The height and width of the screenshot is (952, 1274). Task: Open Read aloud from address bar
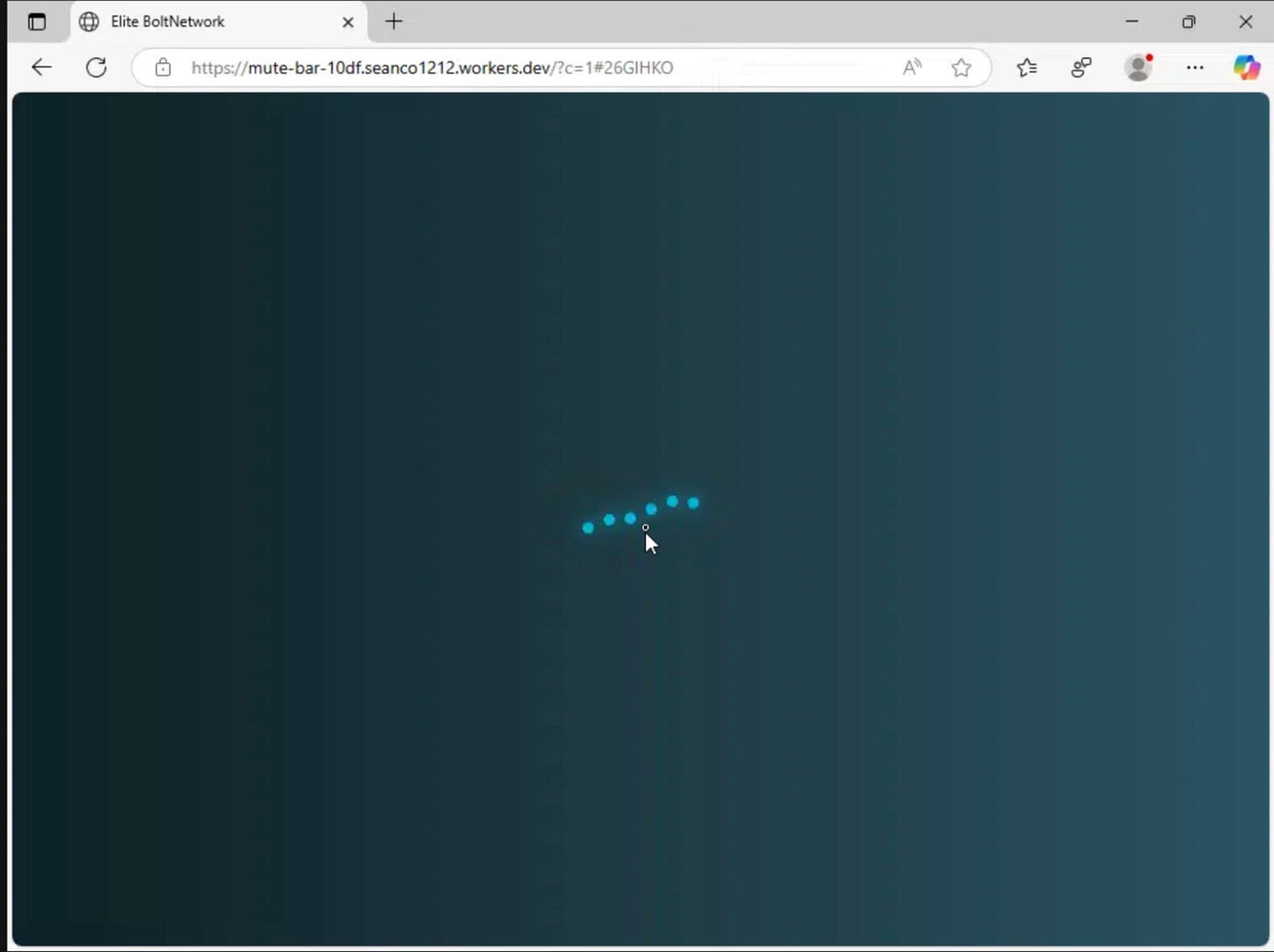[x=912, y=67]
